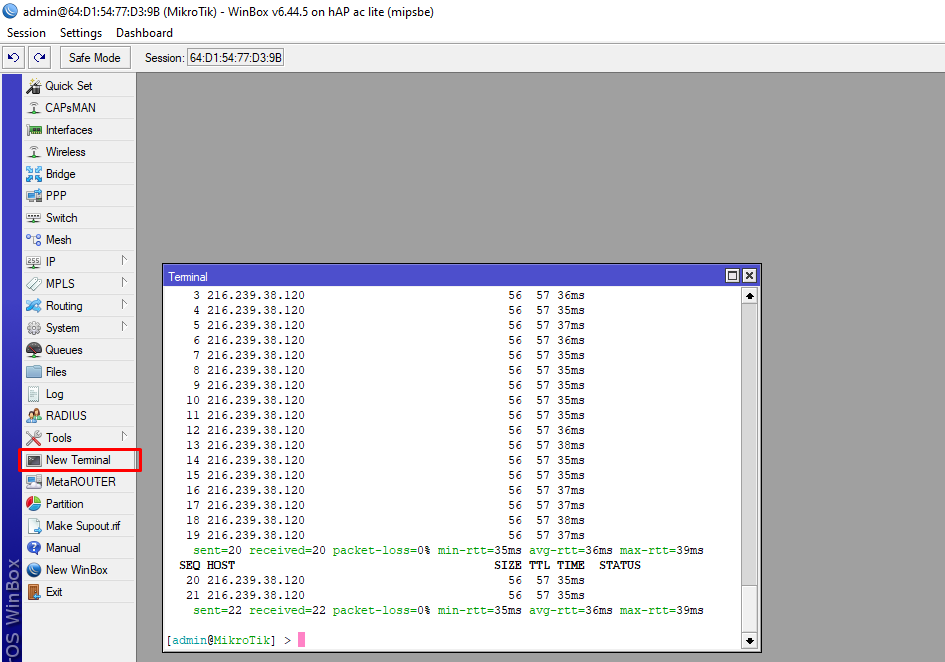Open the Settings menu
This screenshot has height=662, width=945.
coord(81,33)
